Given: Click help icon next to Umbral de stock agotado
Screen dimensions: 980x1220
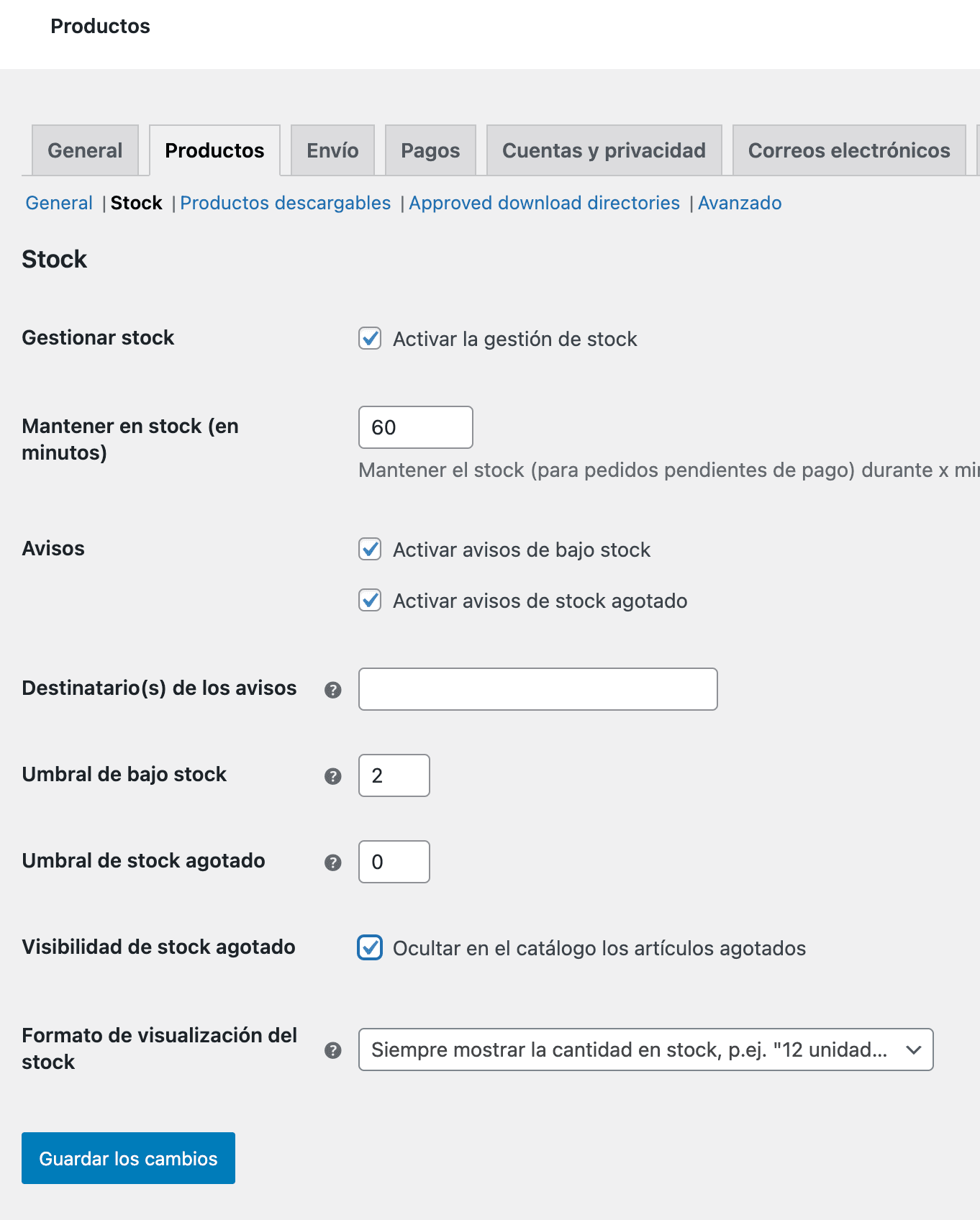Looking at the screenshot, I should (332, 862).
